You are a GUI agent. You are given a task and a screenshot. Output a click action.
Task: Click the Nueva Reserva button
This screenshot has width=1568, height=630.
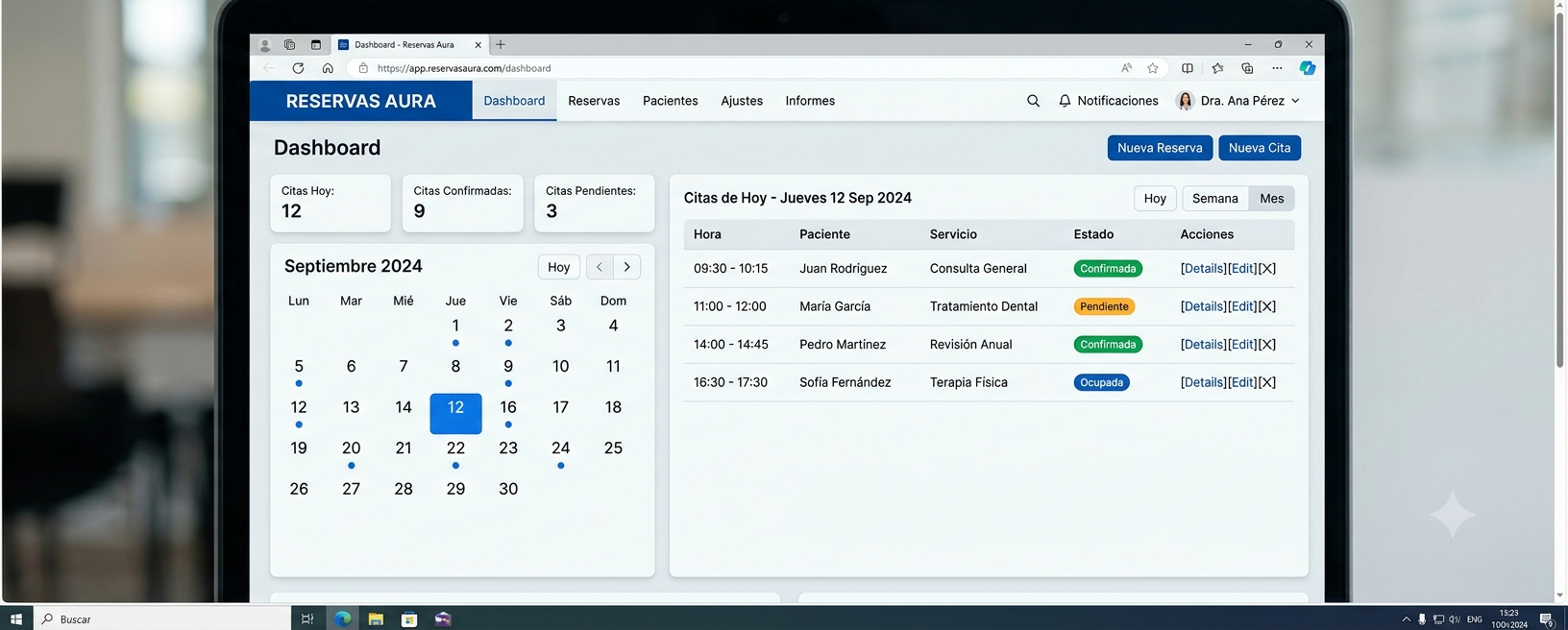point(1160,148)
